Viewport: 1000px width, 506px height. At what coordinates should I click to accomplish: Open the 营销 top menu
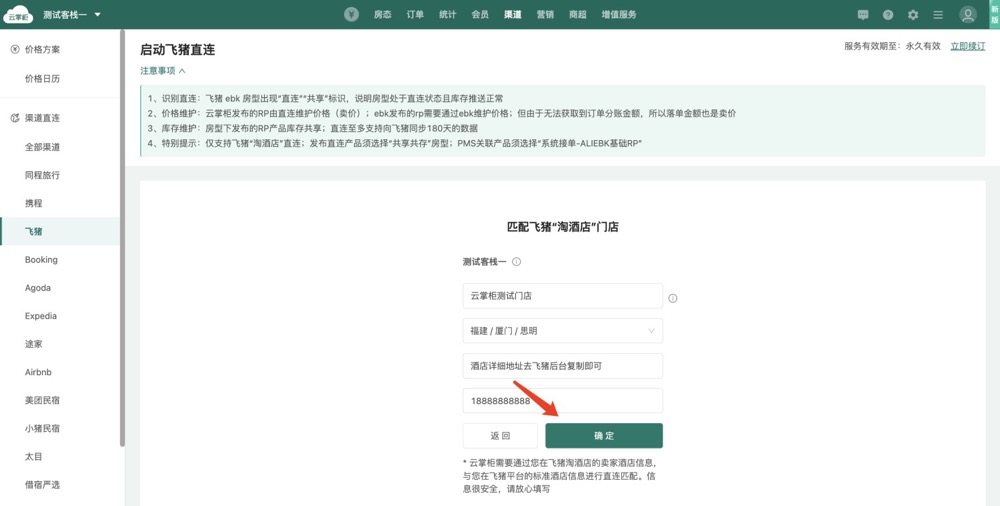pyautogui.click(x=545, y=15)
